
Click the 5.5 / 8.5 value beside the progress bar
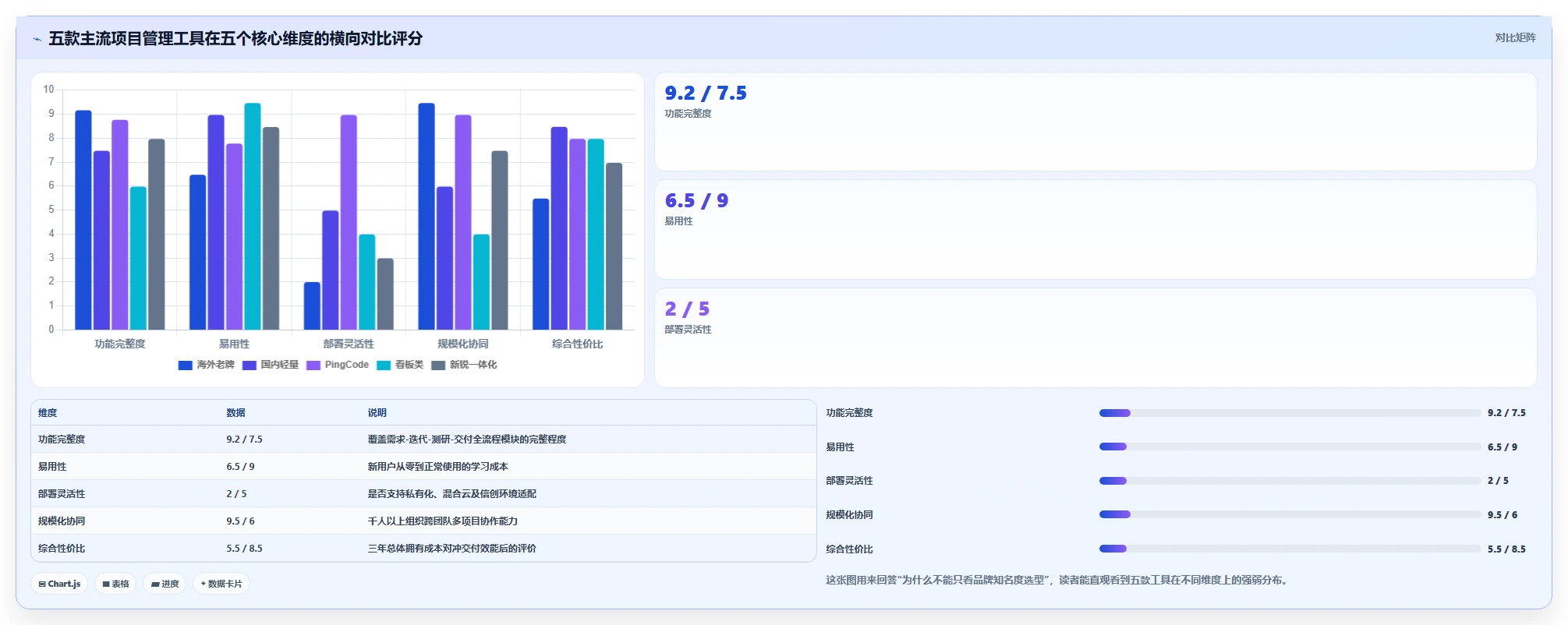coord(1506,549)
